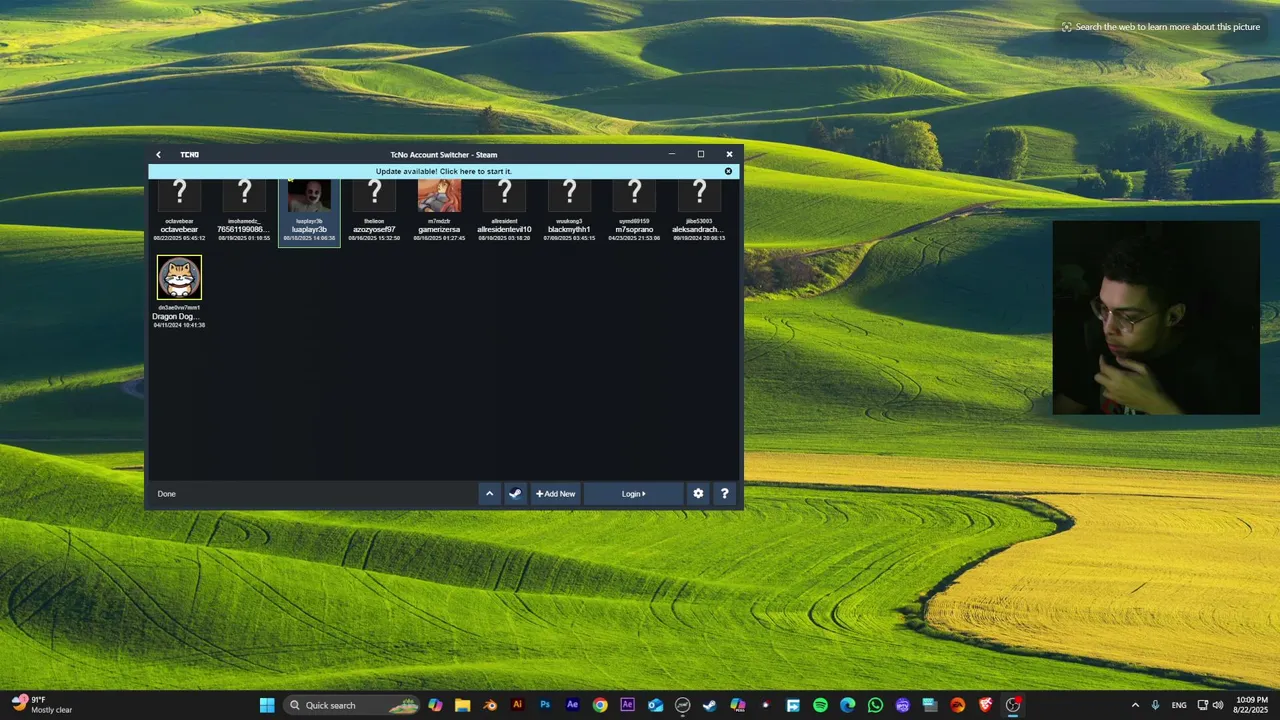The image size is (1280, 720).
Task: Click the Quick search box on the taskbar
Action: 351,705
